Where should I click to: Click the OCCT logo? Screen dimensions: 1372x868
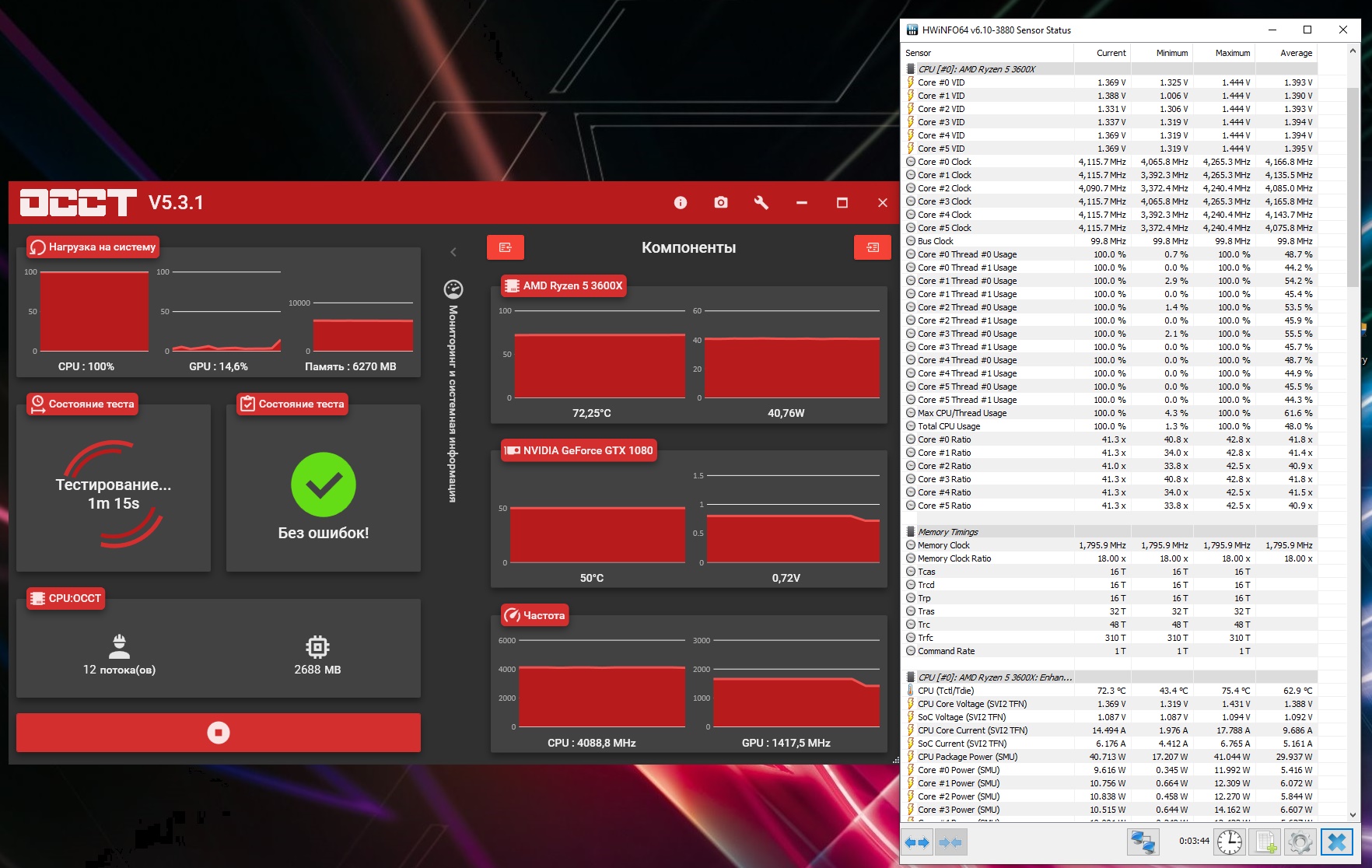[x=78, y=202]
